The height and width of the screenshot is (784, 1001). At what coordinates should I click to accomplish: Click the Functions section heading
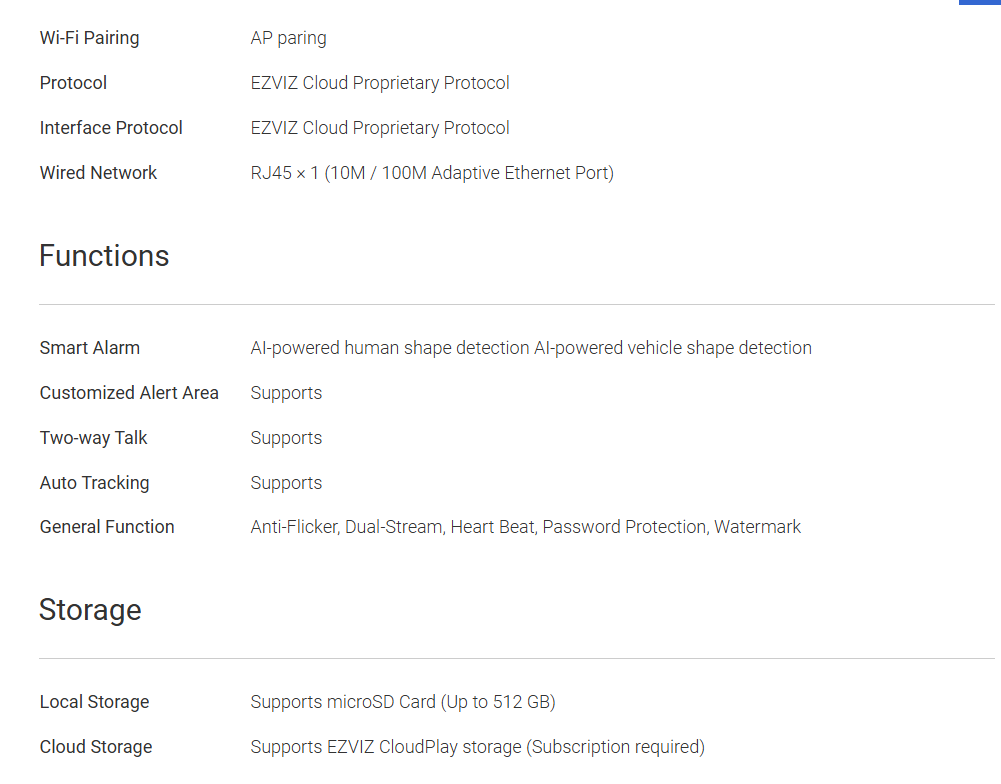point(104,256)
